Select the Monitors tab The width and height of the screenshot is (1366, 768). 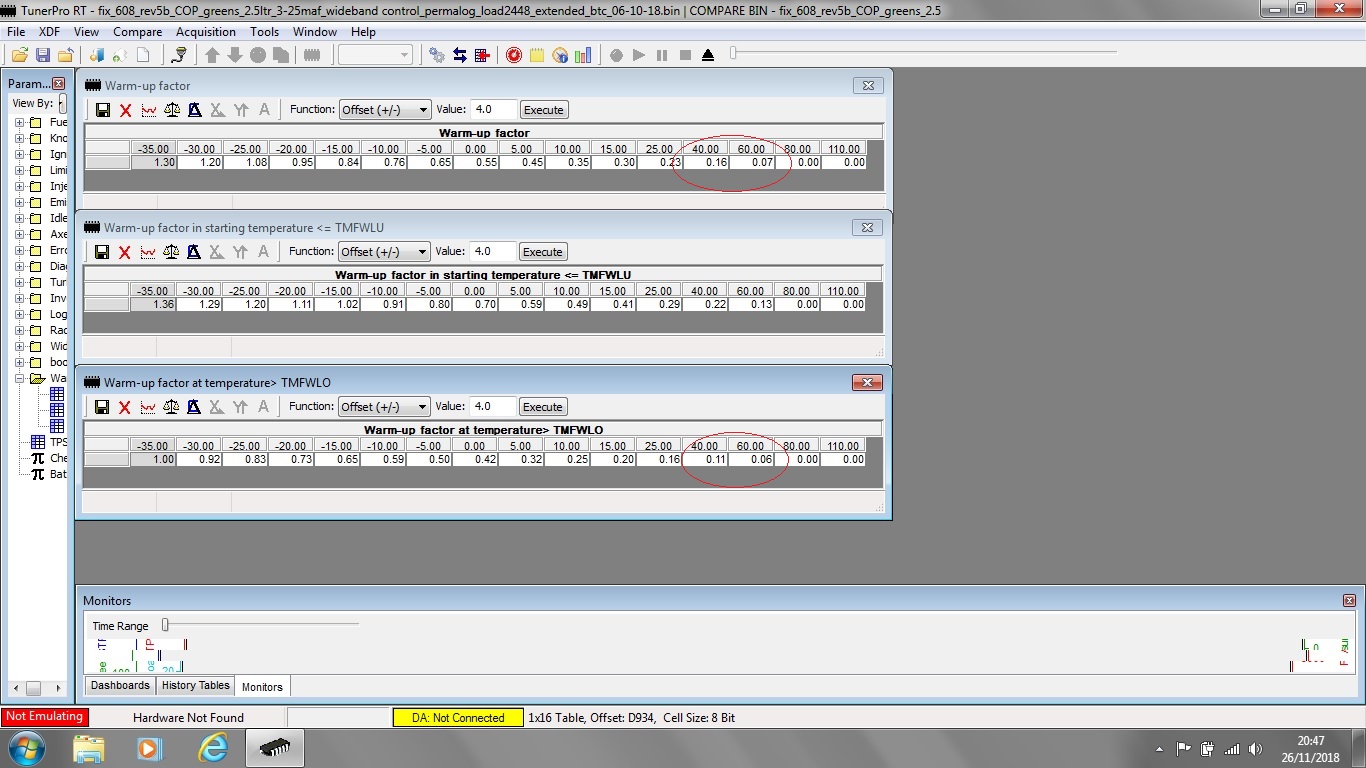click(262, 686)
